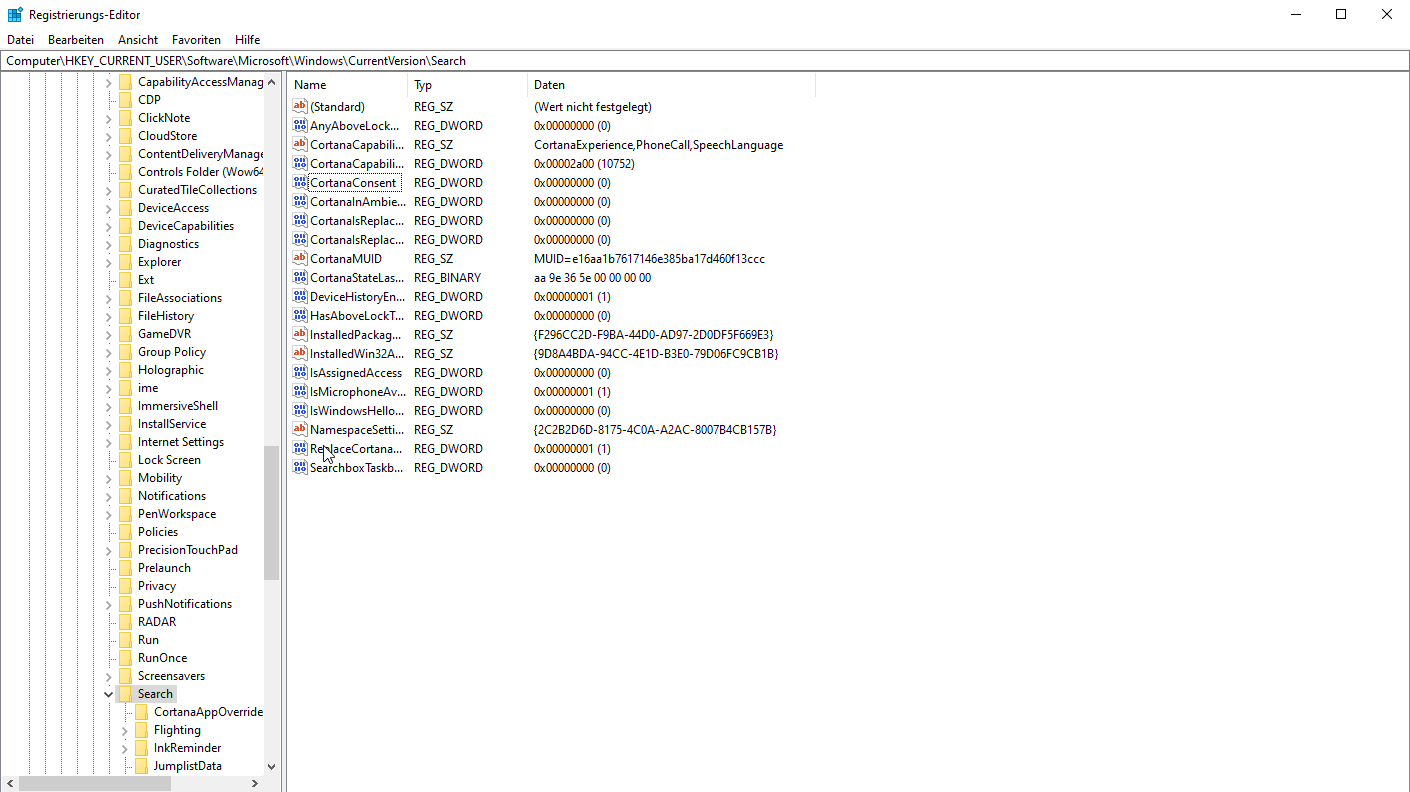
Task: Click the registry path address bar
Action: point(705,61)
